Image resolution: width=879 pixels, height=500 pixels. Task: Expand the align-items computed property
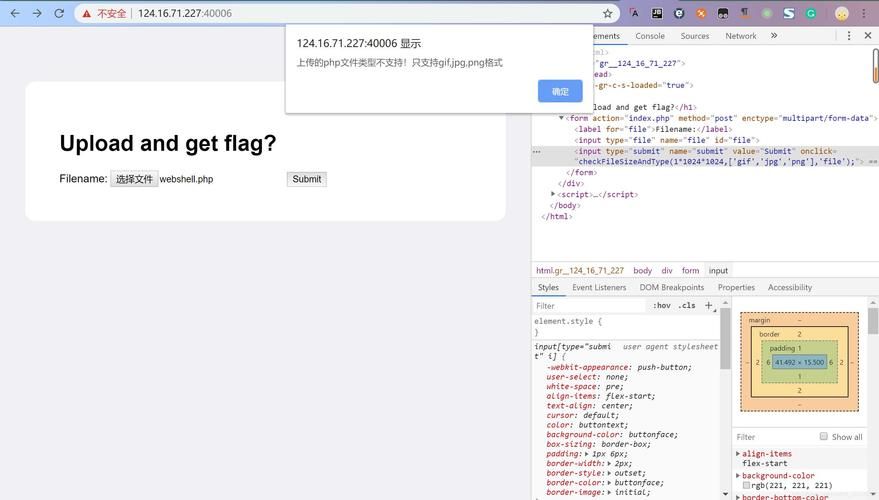coord(739,454)
